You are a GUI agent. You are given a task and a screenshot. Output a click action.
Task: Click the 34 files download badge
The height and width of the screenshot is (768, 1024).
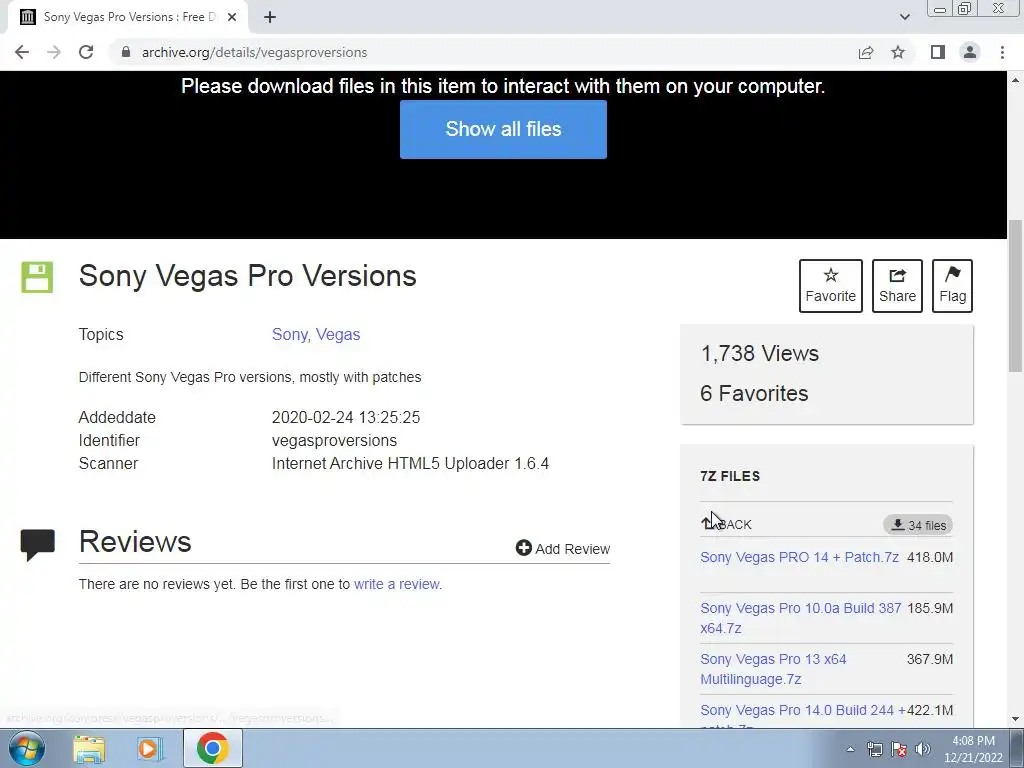(x=918, y=525)
